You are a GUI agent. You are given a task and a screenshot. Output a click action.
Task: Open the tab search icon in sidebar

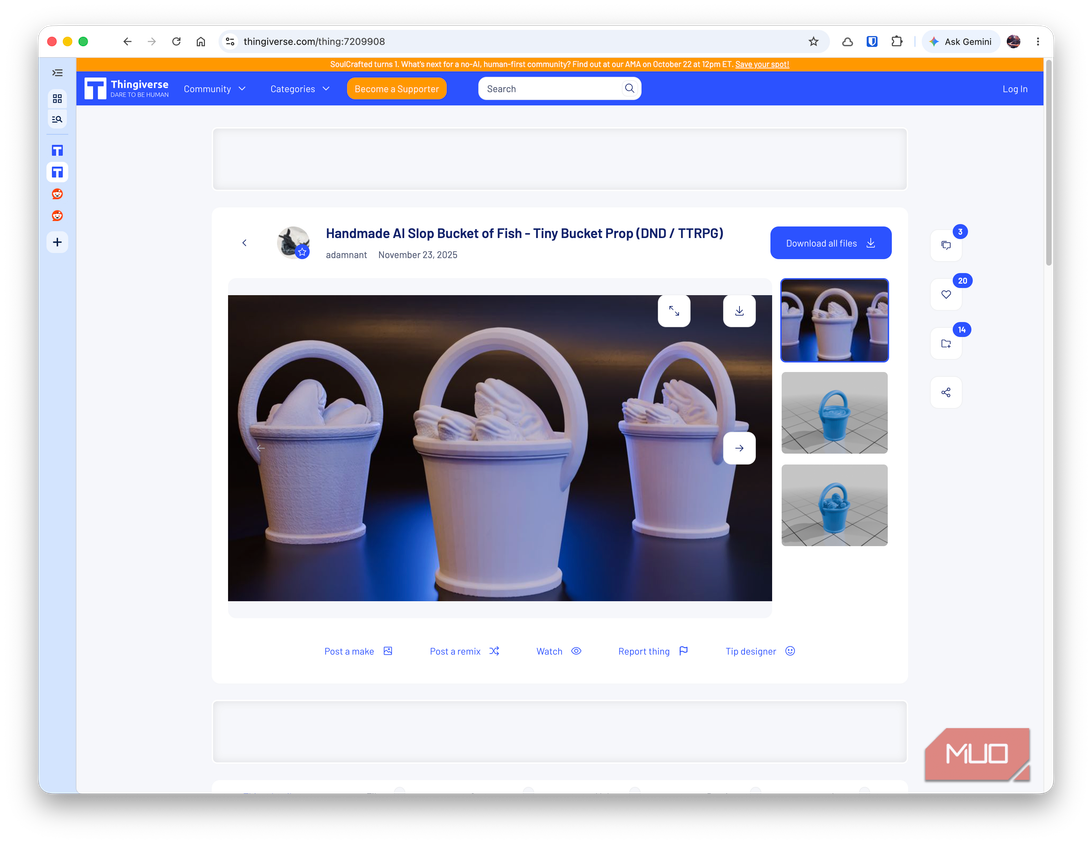[57, 119]
